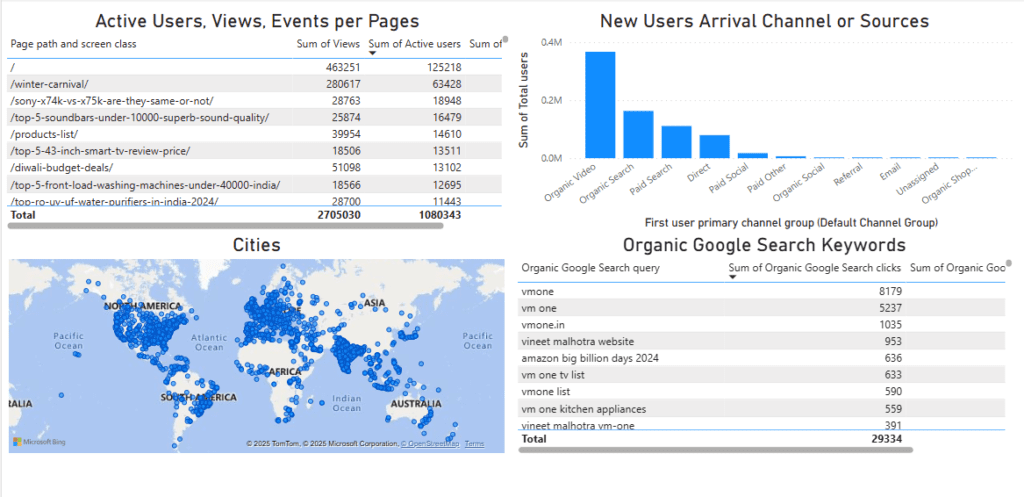This screenshot has height=497, width=1024.
Task: Select the Organic Search bar in chart
Action: [638, 135]
